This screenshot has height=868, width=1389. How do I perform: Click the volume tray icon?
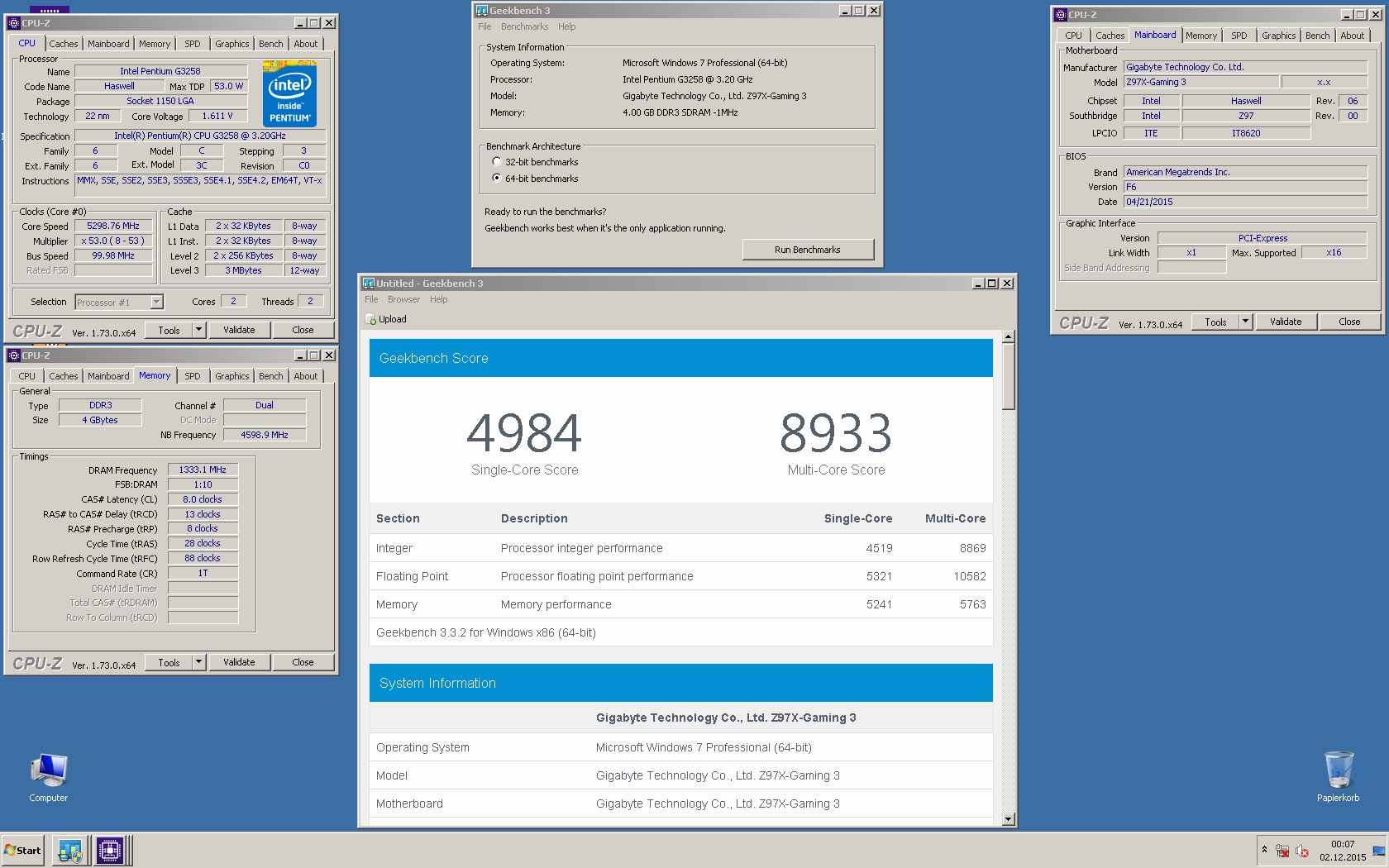(x=1302, y=851)
